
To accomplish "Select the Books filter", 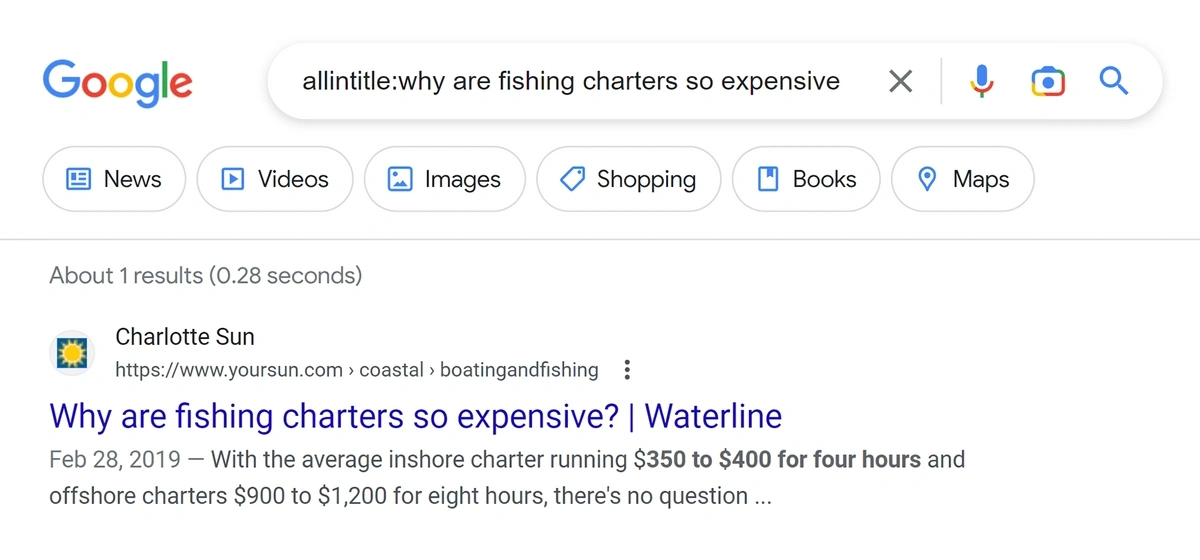I will tap(806, 179).
